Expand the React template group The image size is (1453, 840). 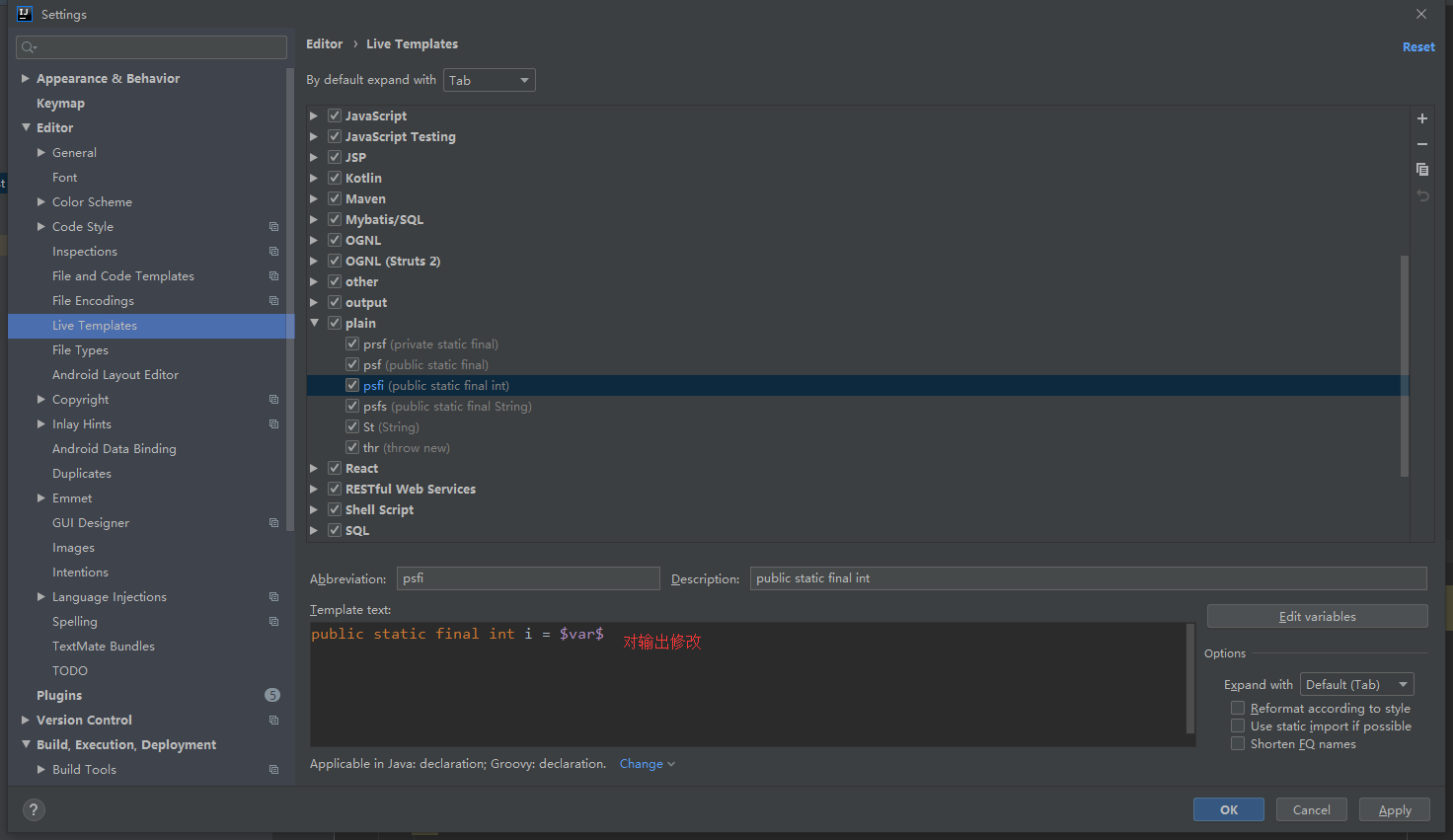point(314,469)
